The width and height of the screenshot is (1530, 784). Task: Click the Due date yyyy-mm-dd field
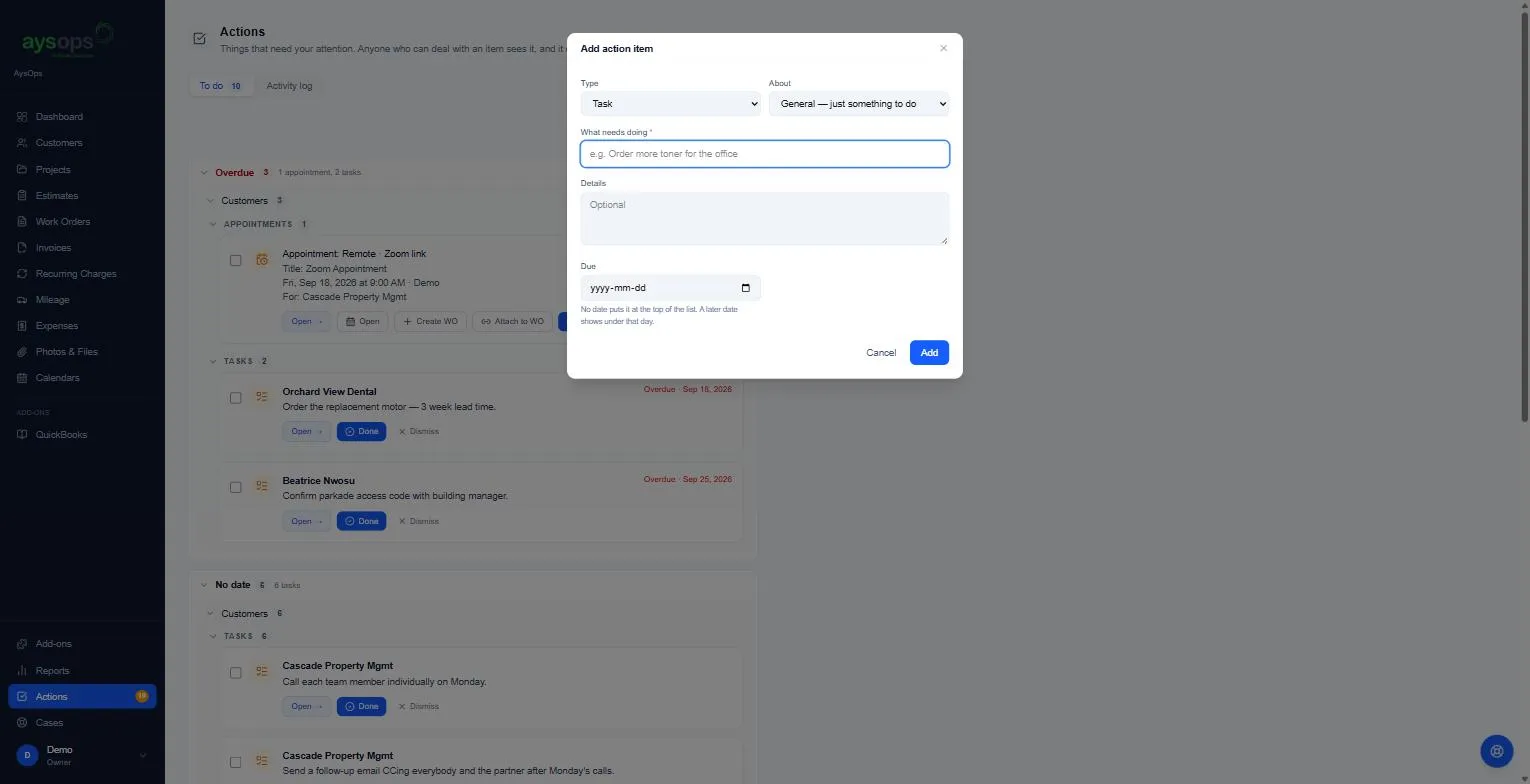click(x=671, y=288)
